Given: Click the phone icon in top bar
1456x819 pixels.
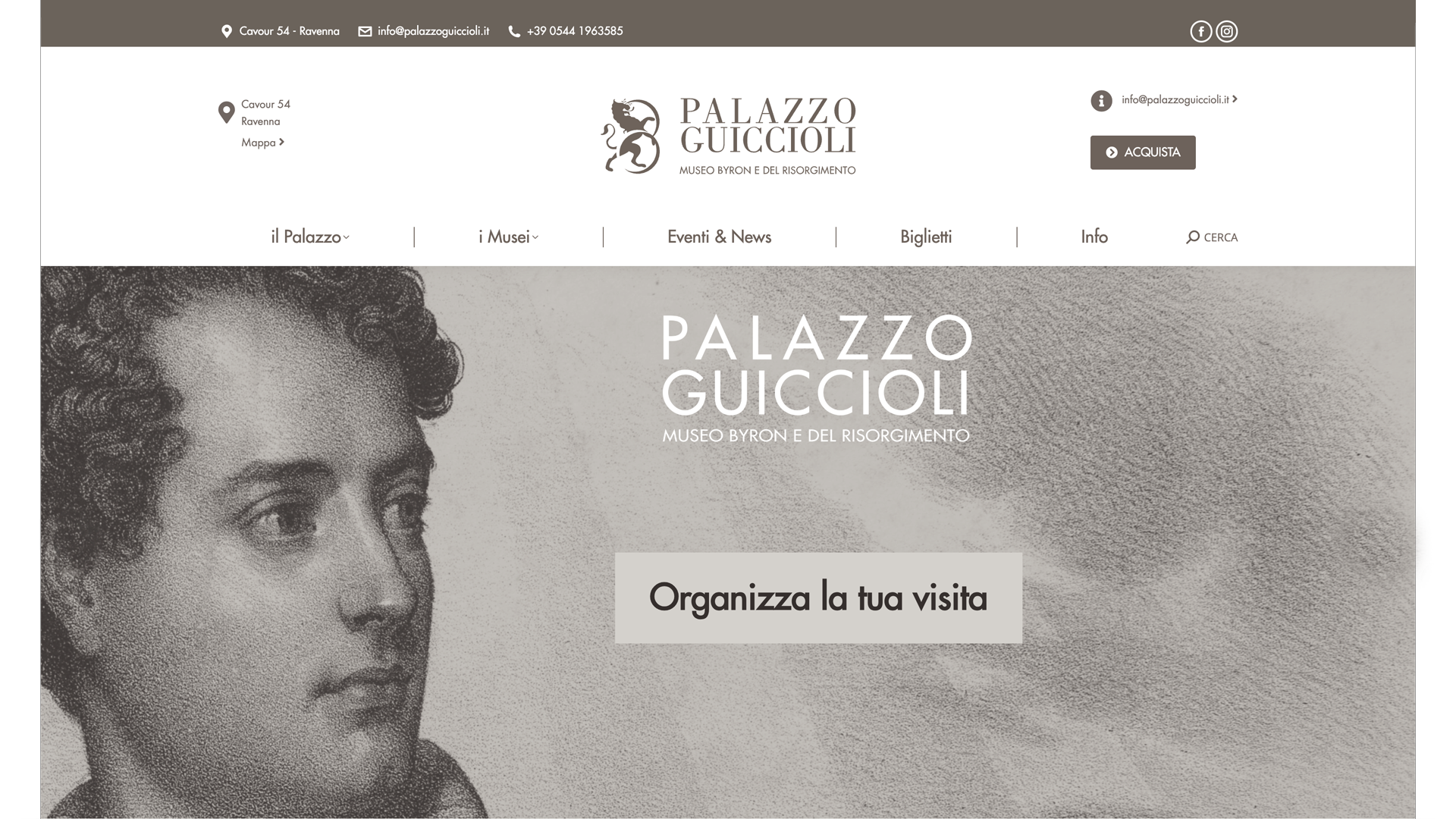Looking at the screenshot, I should pyautogui.click(x=514, y=31).
